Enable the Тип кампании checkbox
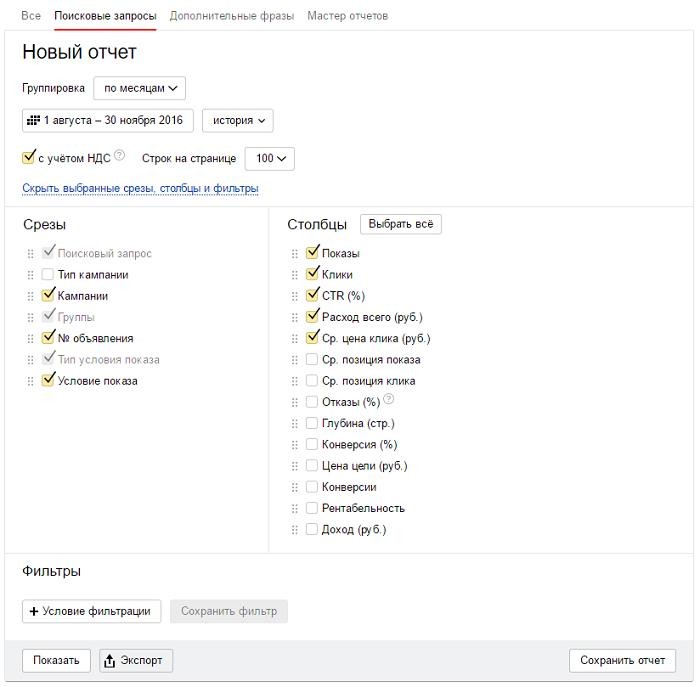The width and height of the screenshot is (700, 687). 47,274
